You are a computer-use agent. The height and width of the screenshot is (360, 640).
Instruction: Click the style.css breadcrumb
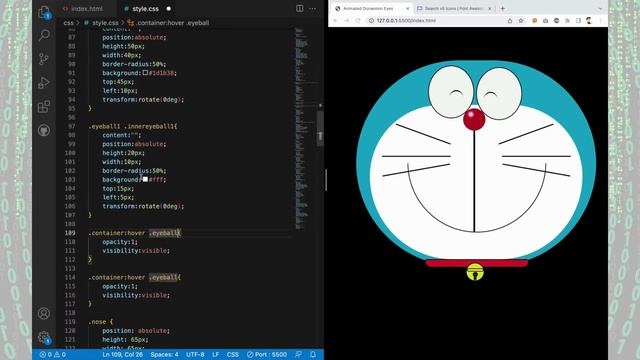(105, 23)
